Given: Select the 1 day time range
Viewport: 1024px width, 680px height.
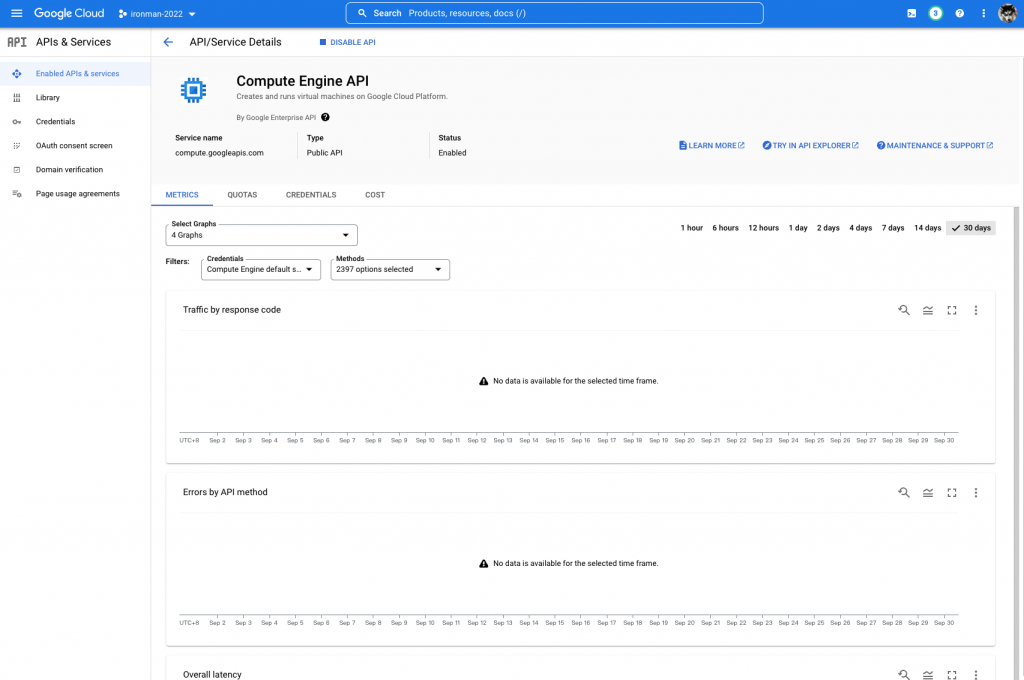Looking at the screenshot, I should tap(798, 228).
